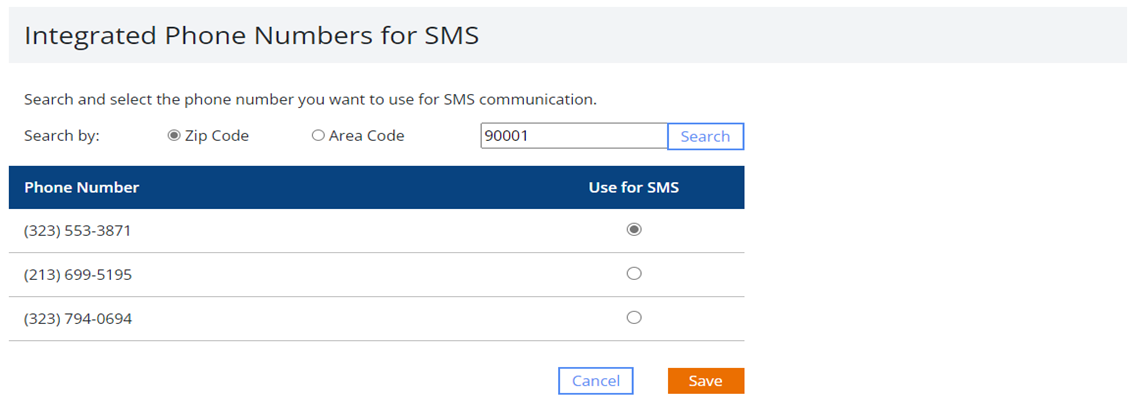
Task: Click the phone number text (213) 699-5195
Action: point(78,275)
